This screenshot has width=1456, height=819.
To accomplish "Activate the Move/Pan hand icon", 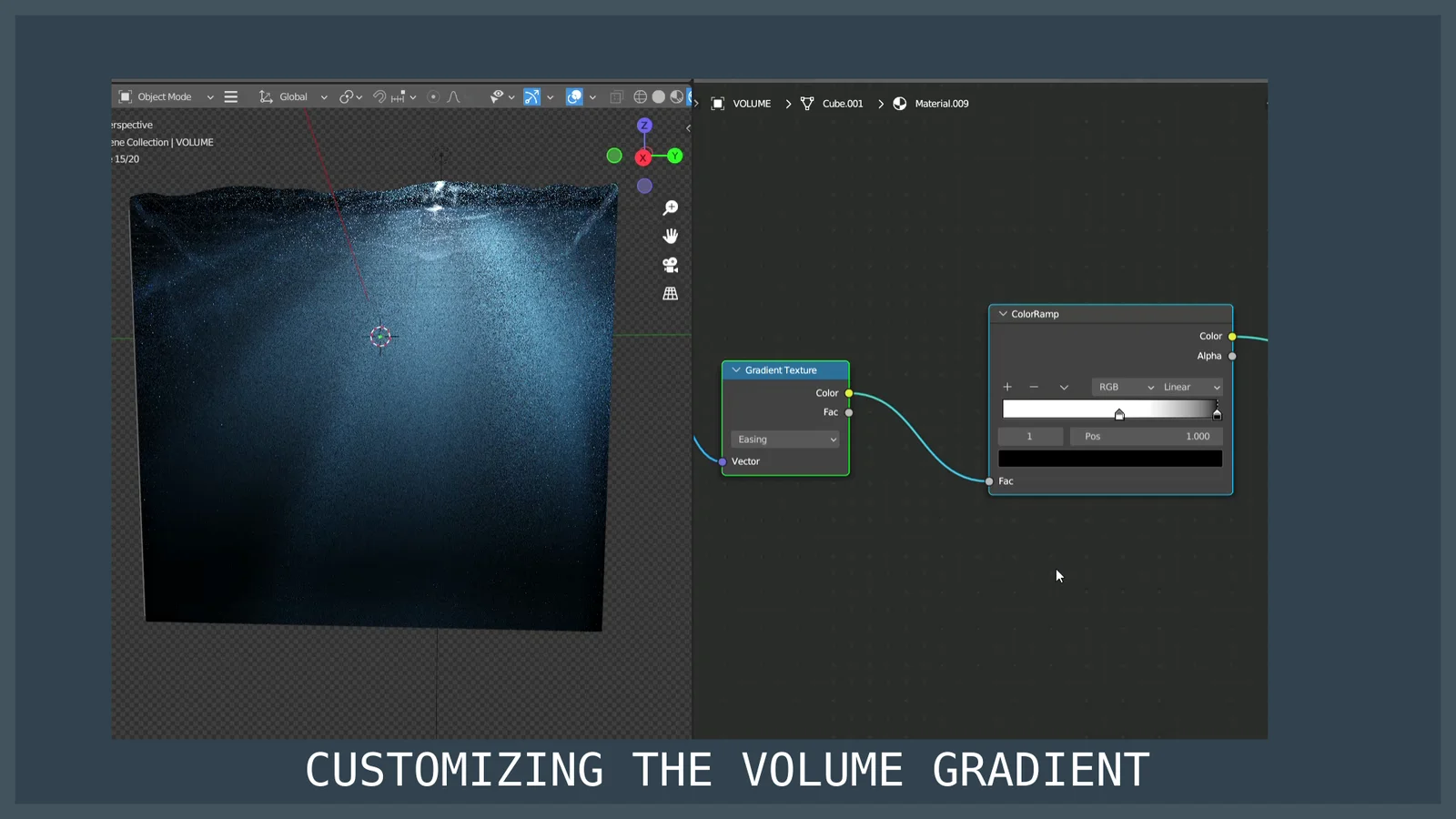I will coord(670,236).
